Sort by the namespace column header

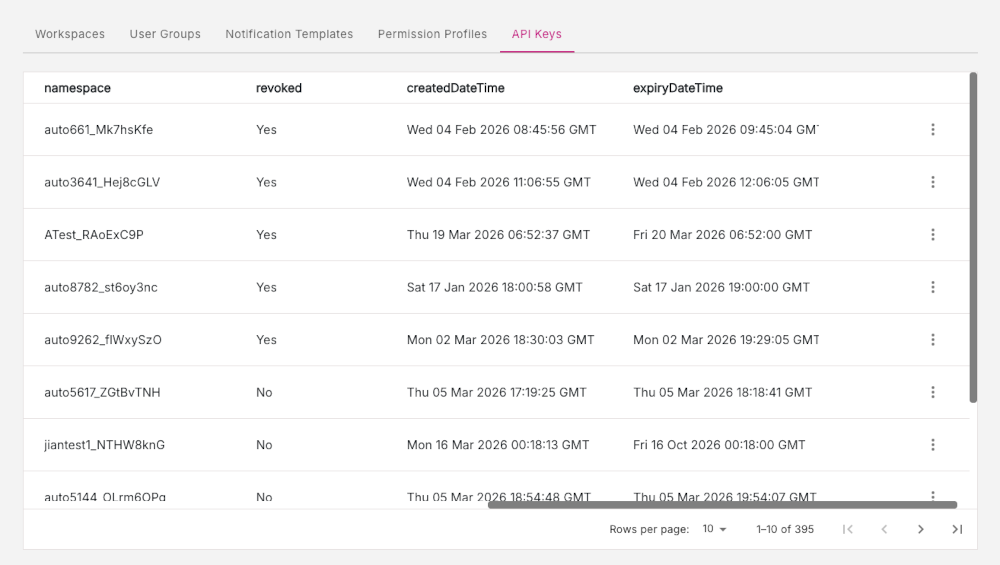[77, 88]
